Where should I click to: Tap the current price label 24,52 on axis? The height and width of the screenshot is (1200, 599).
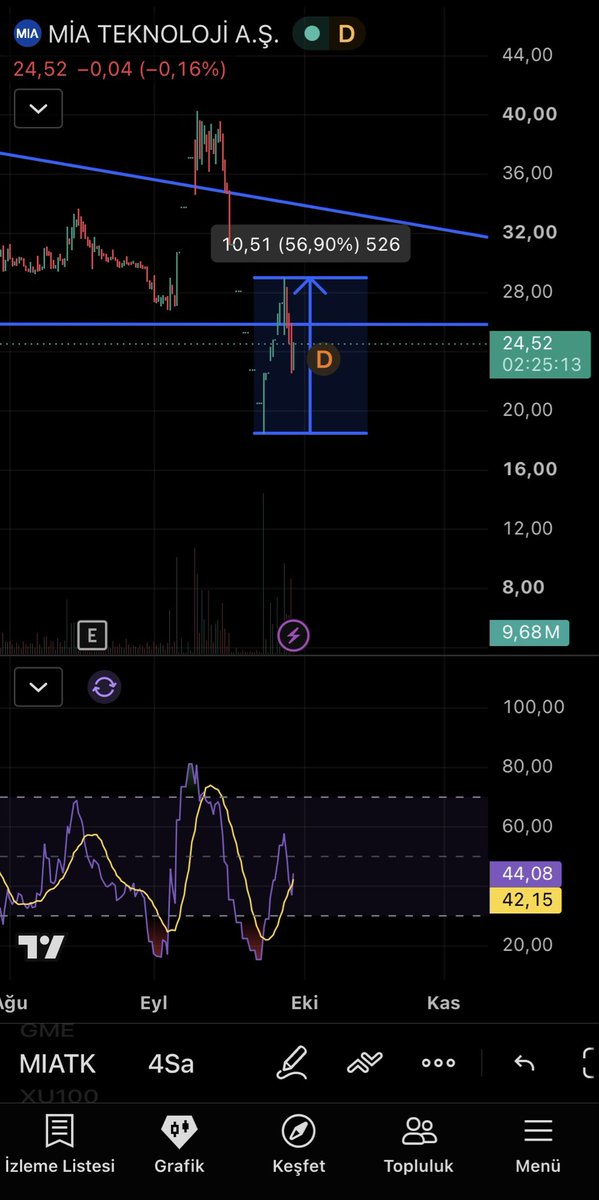538,353
